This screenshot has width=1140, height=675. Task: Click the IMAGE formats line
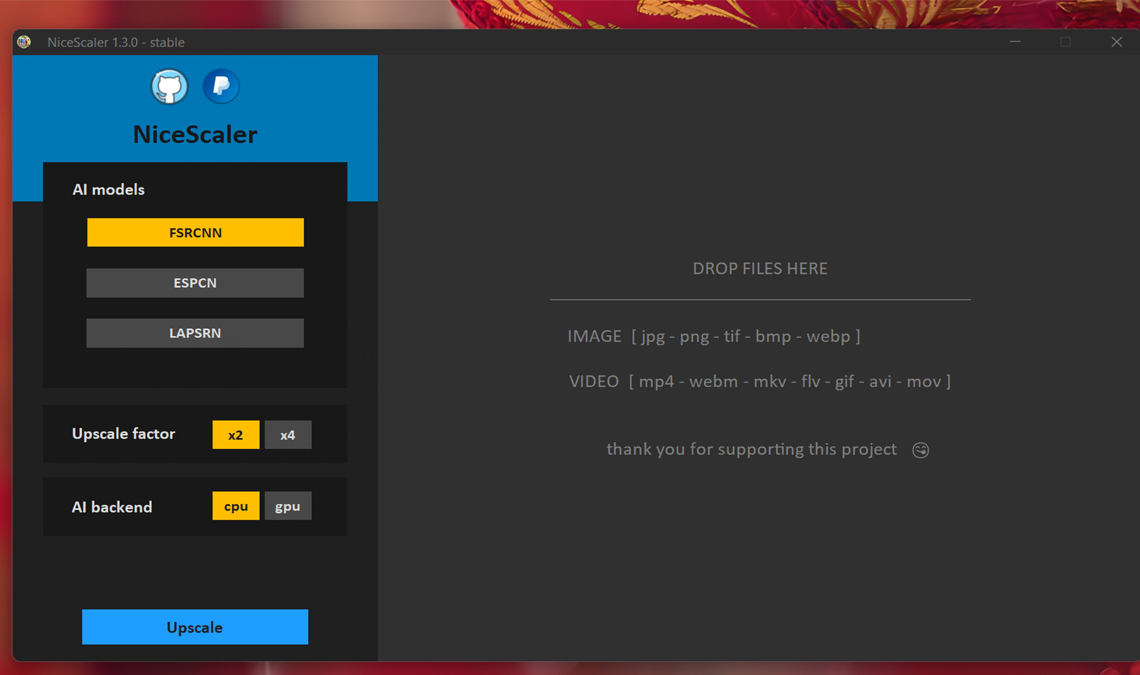click(x=714, y=336)
